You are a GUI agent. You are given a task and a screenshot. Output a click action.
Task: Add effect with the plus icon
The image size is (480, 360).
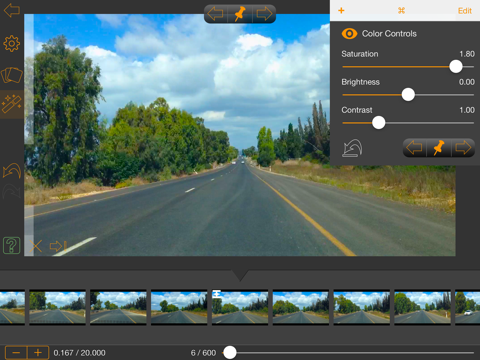coord(341,10)
